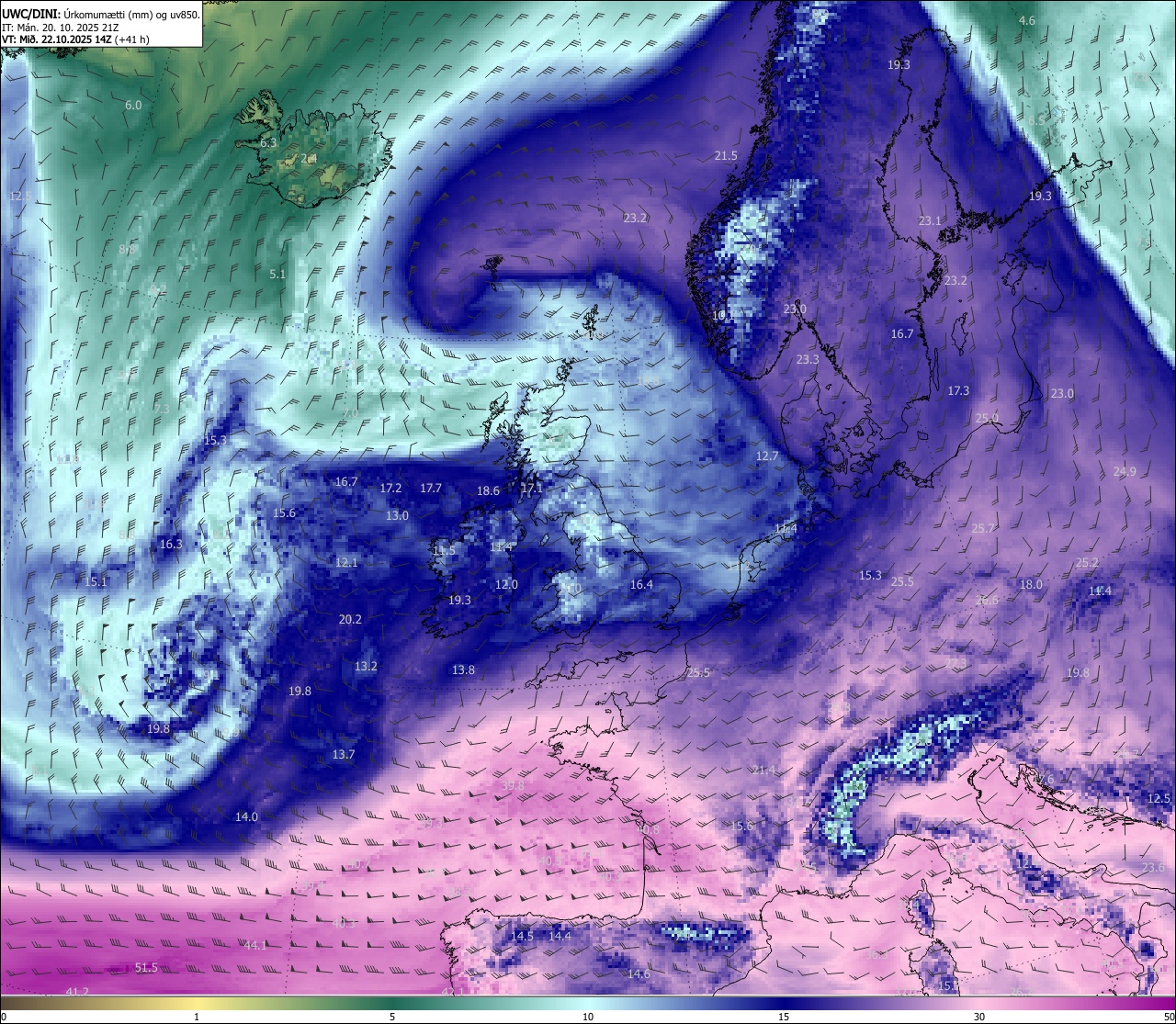Click the 25.7 value over Poland
The image size is (1176, 1024).
click(x=983, y=529)
